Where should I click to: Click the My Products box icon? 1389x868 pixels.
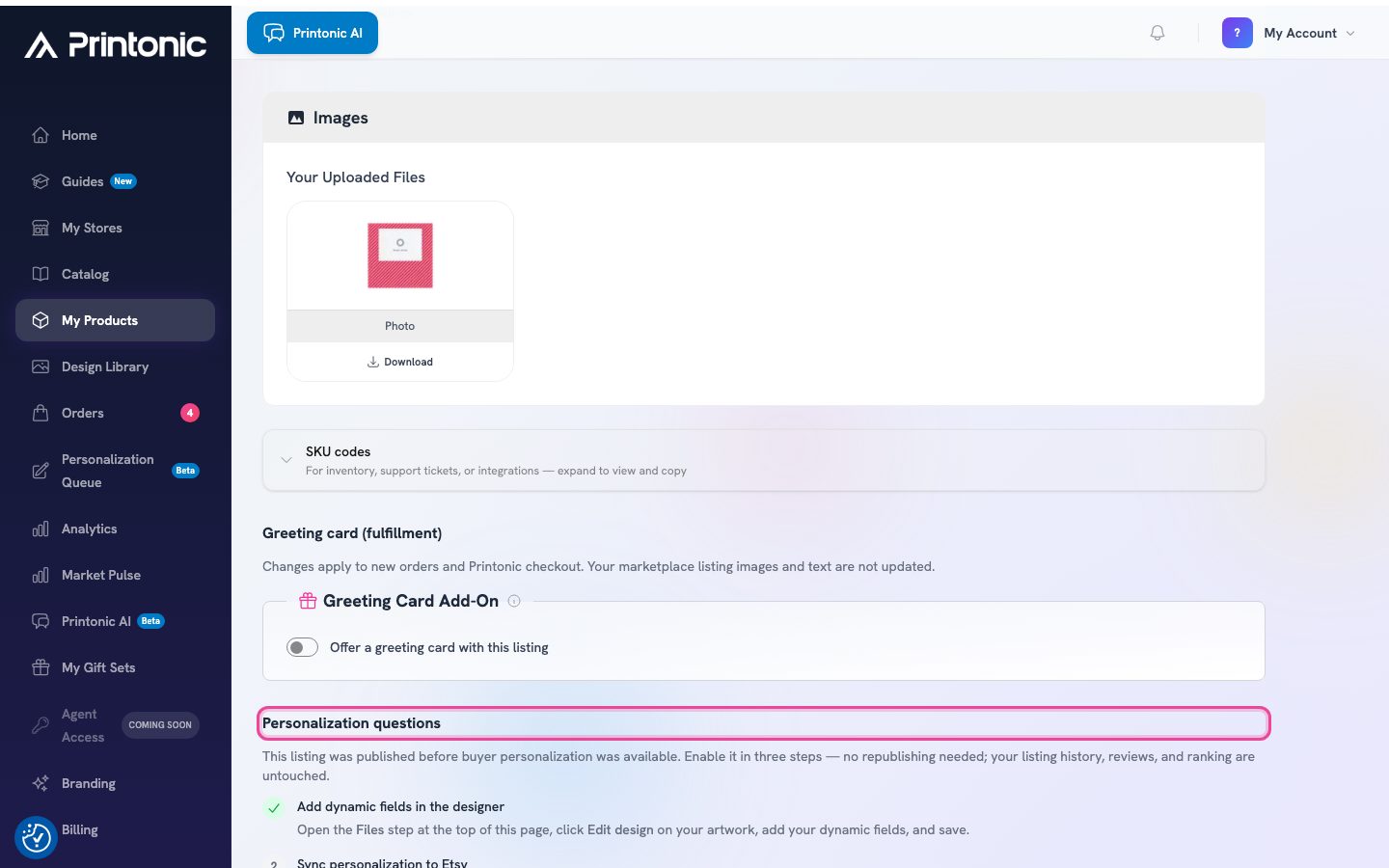click(41, 320)
